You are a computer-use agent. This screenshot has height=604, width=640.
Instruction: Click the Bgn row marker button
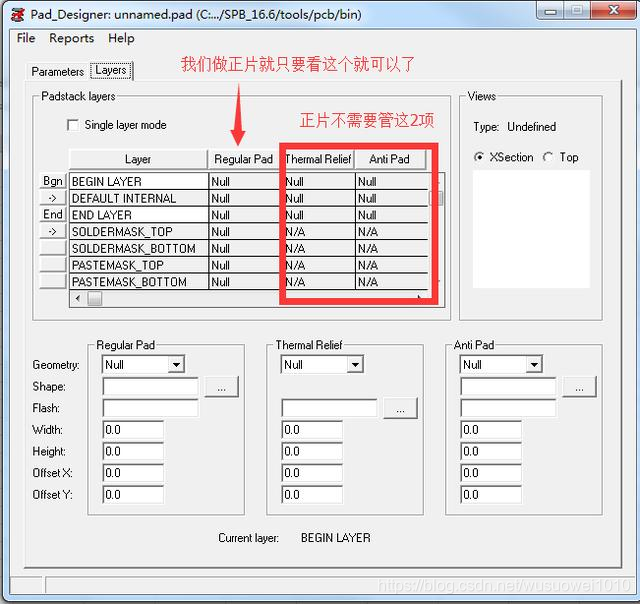[53, 181]
